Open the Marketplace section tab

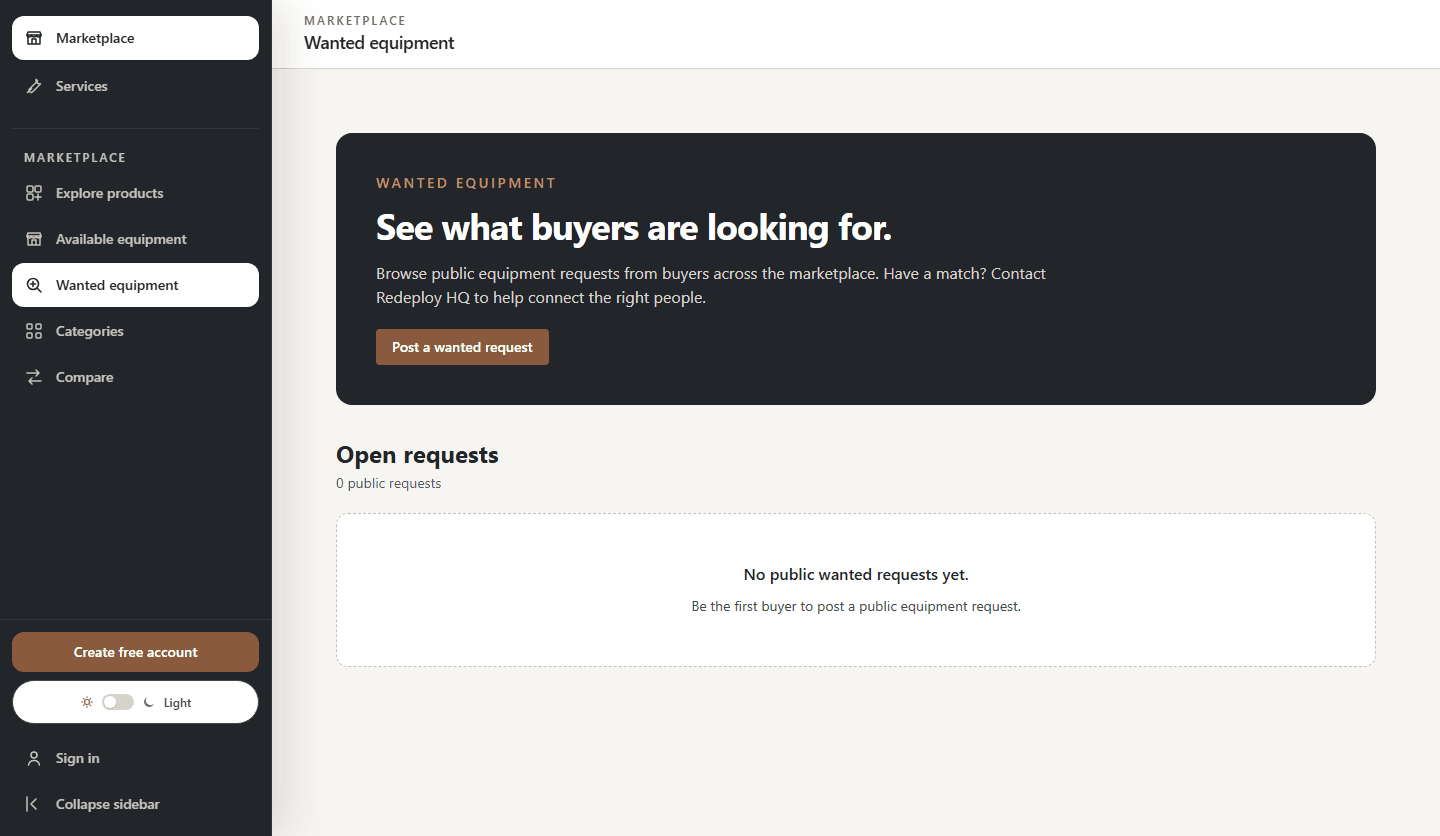(x=135, y=38)
